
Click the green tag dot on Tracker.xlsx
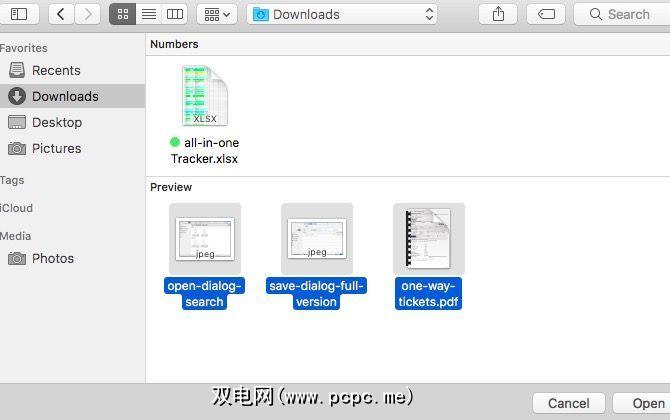click(x=175, y=142)
